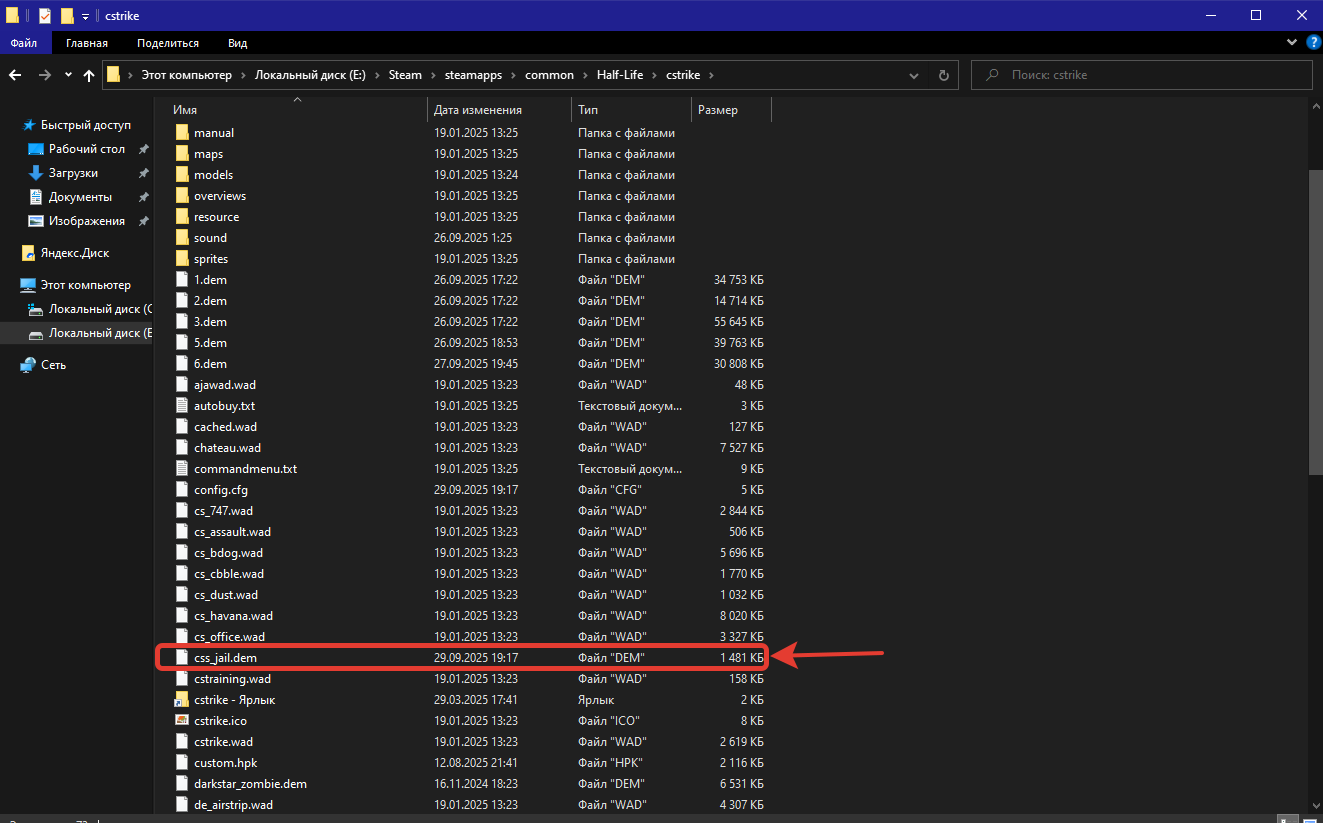Open the cstrike shortcut icon
This screenshot has height=823, width=1323.
coord(181,700)
